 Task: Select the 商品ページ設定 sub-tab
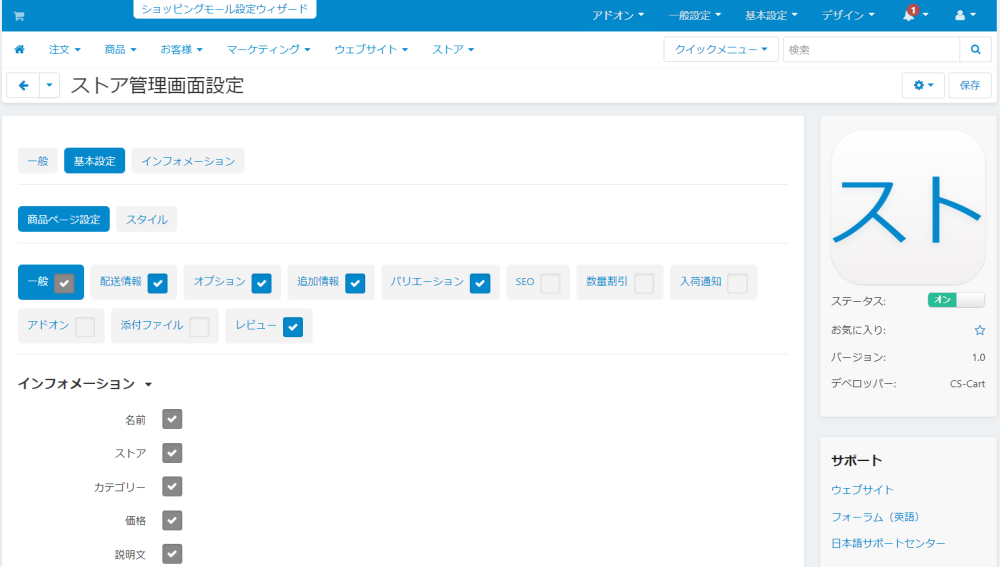(x=64, y=219)
